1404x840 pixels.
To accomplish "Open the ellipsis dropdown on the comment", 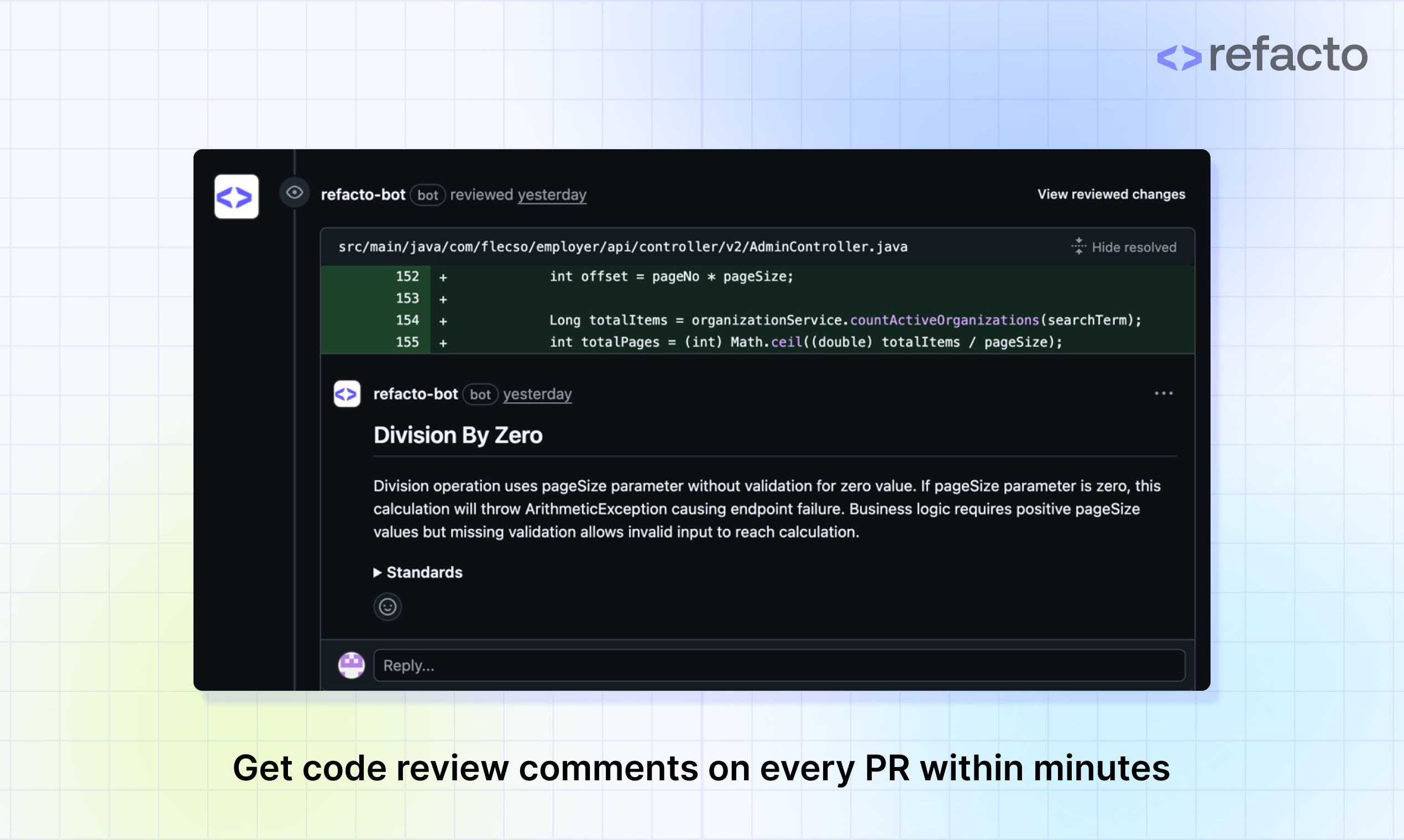I will pos(1164,393).
